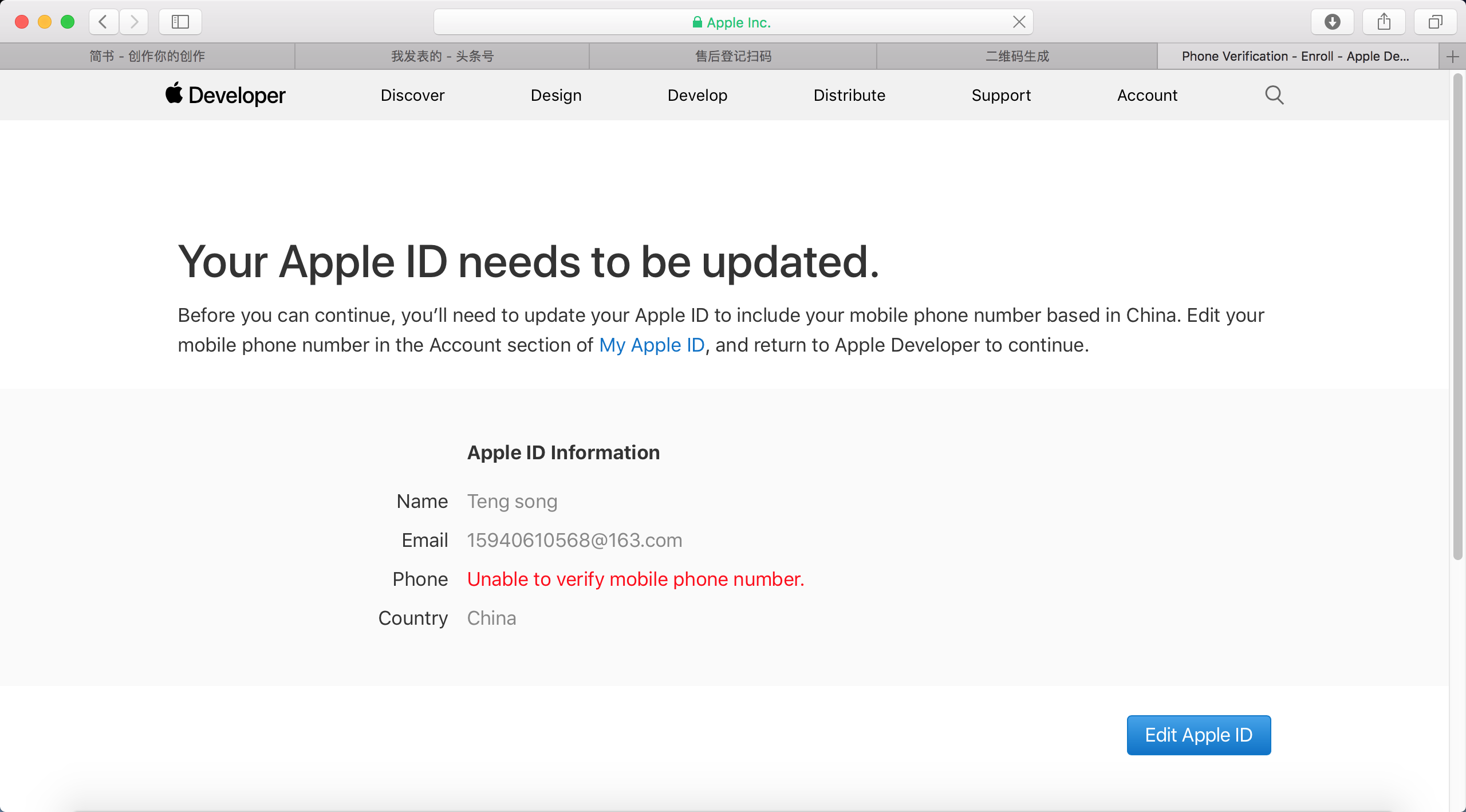Stop loading the page with the X
Screen dimensions: 1466x812
pyautogui.click(x=1019, y=22)
